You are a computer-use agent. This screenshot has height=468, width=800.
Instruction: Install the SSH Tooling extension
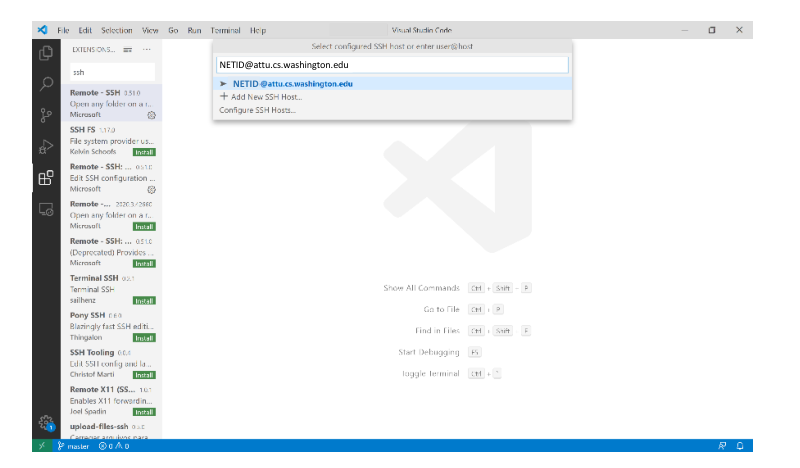point(144,375)
